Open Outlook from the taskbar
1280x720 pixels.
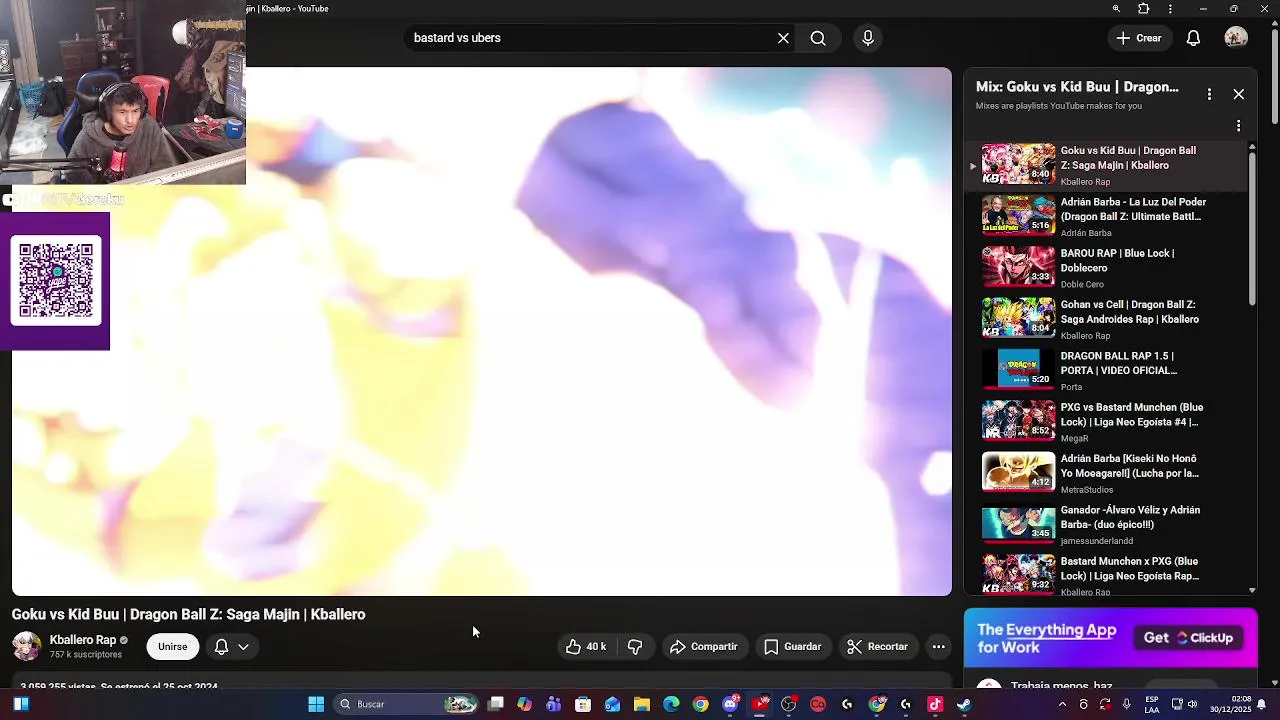point(612,704)
